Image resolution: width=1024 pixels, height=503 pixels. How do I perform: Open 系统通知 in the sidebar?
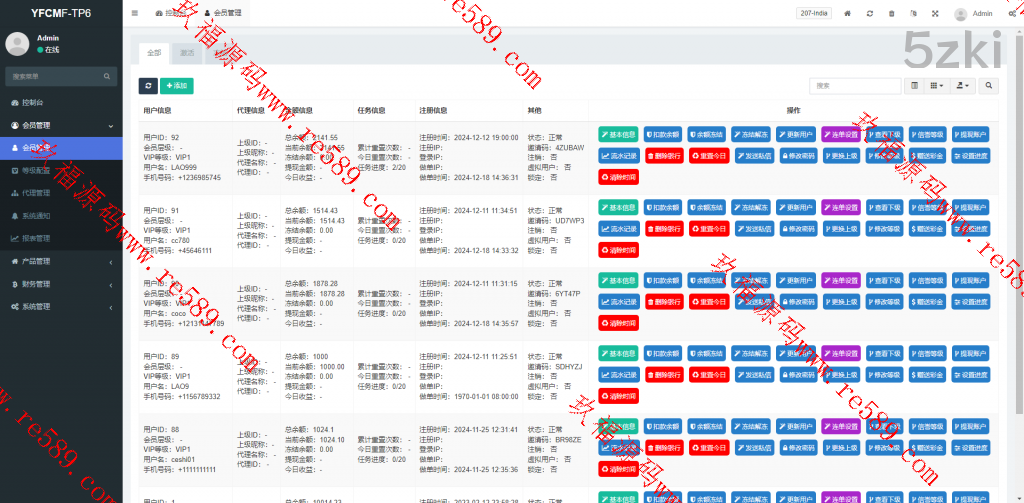[61, 216]
